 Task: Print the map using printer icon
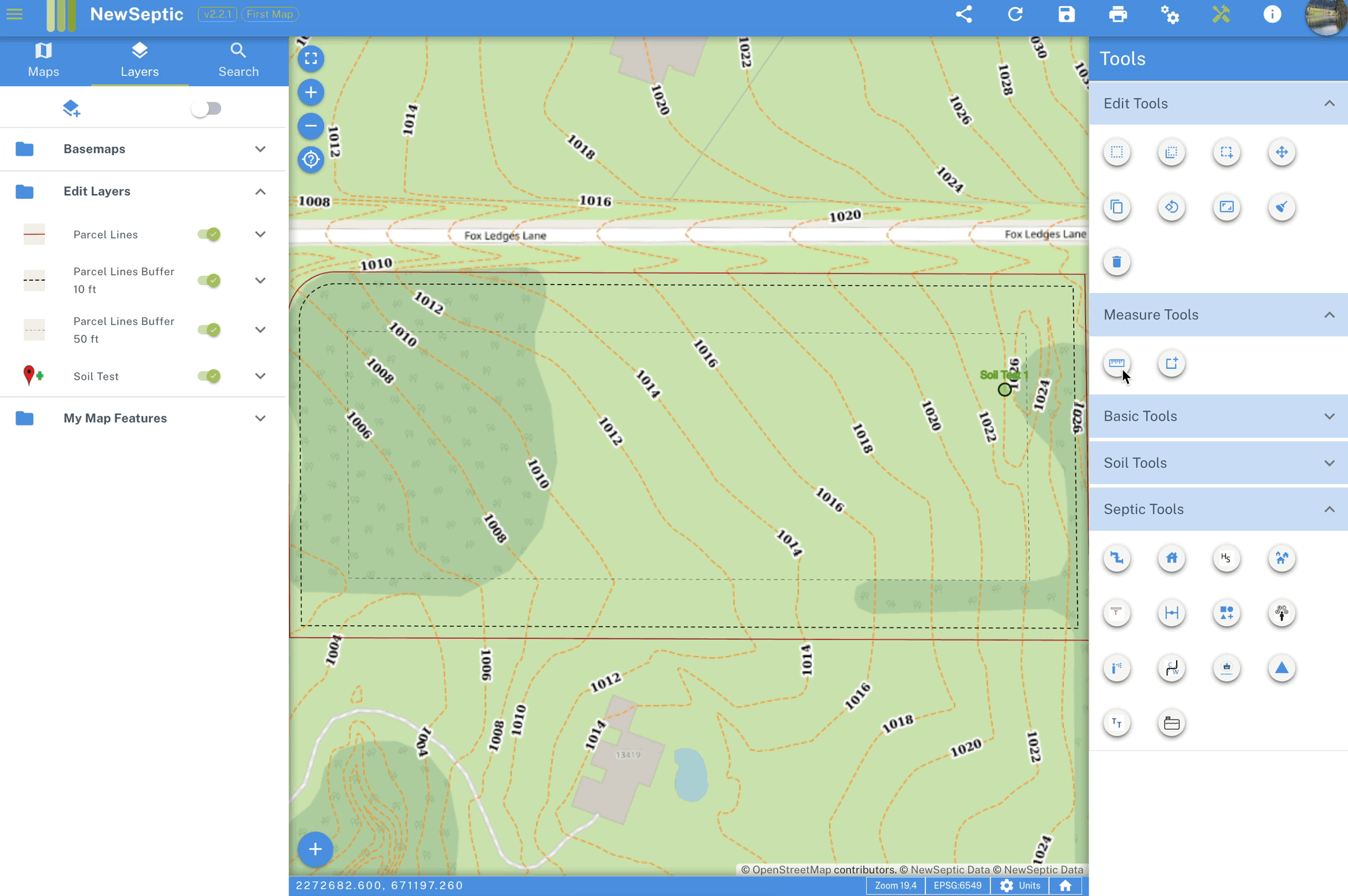click(1118, 14)
